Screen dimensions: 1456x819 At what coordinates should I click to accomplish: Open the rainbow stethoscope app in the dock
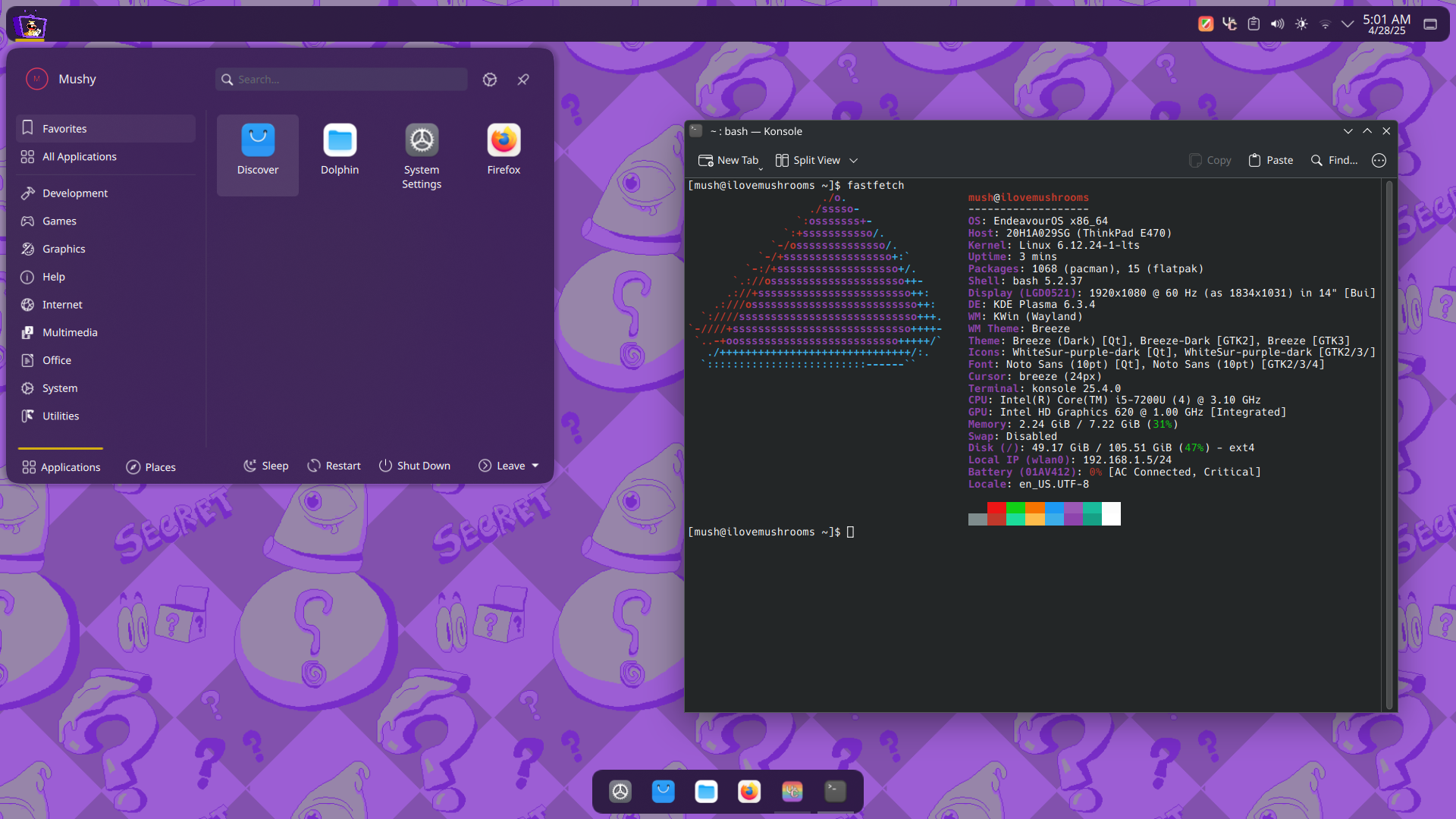point(792,792)
